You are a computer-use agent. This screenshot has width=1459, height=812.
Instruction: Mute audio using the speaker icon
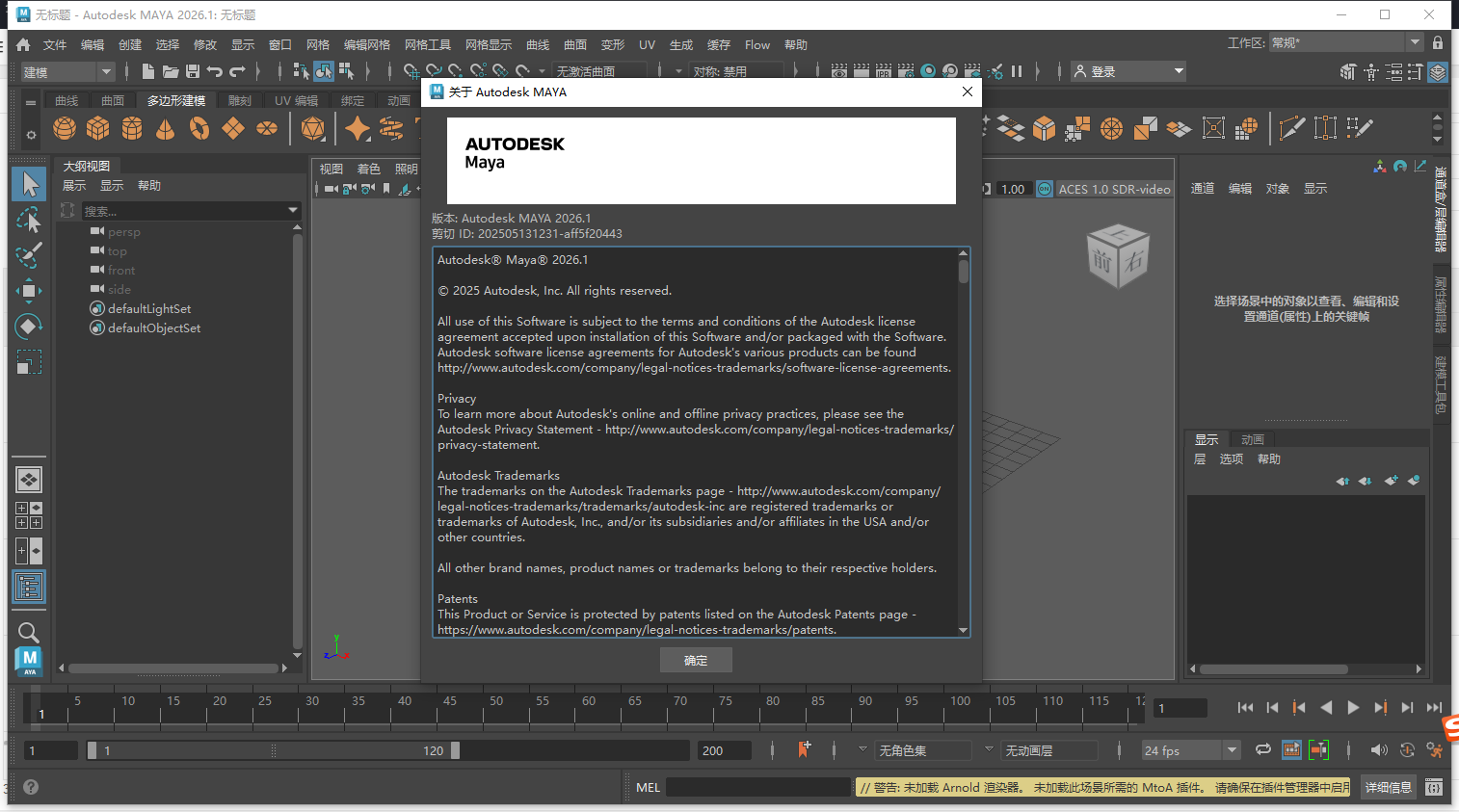tap(1379, 749)
